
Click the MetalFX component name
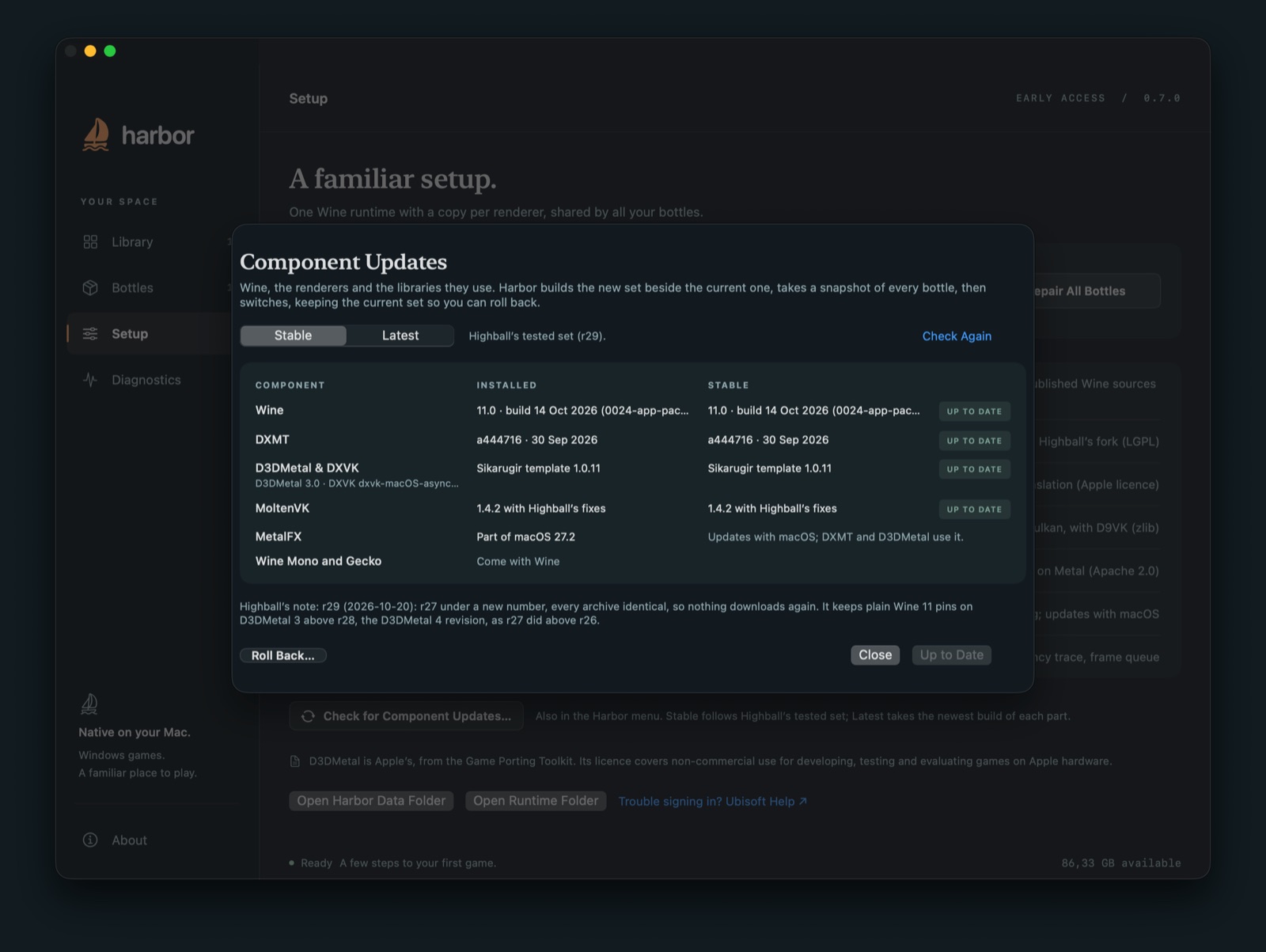(x=278, y=536)
